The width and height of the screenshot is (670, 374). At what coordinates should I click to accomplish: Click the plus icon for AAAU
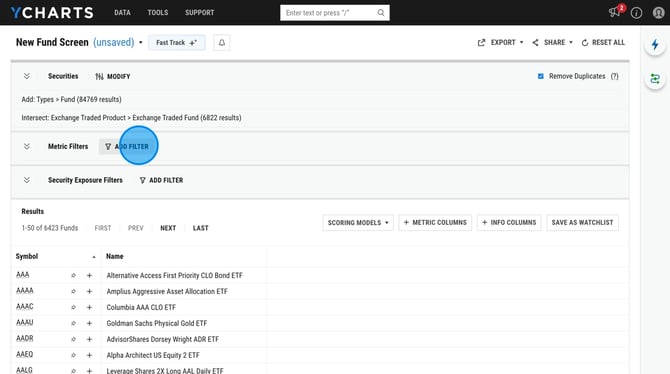pos(89,323)
